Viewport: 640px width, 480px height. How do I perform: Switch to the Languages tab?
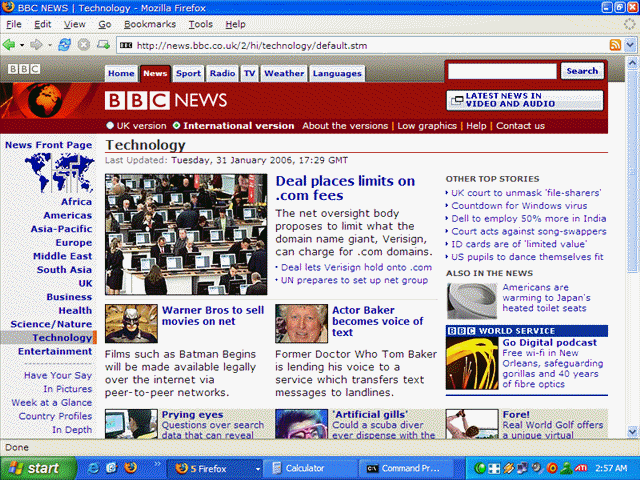pos(337,73)
